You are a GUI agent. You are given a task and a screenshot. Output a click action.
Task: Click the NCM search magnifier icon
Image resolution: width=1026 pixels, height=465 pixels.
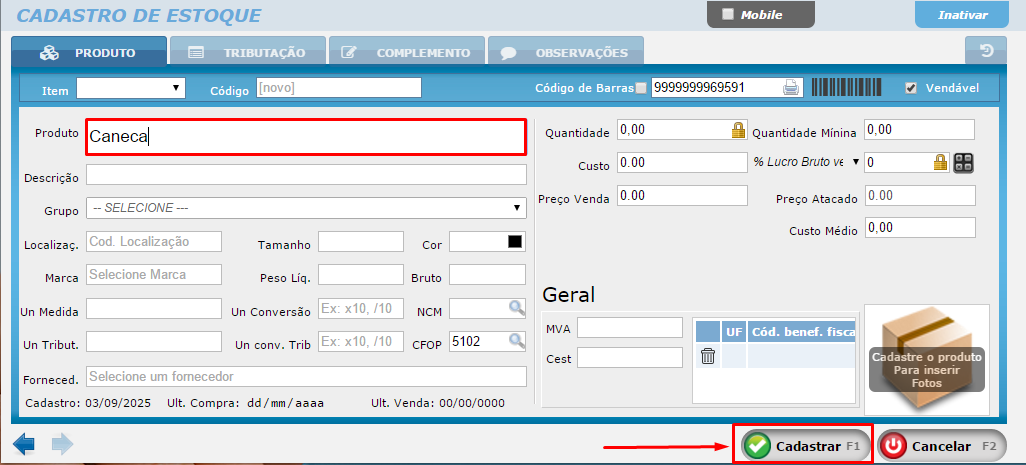pos(516,309)
